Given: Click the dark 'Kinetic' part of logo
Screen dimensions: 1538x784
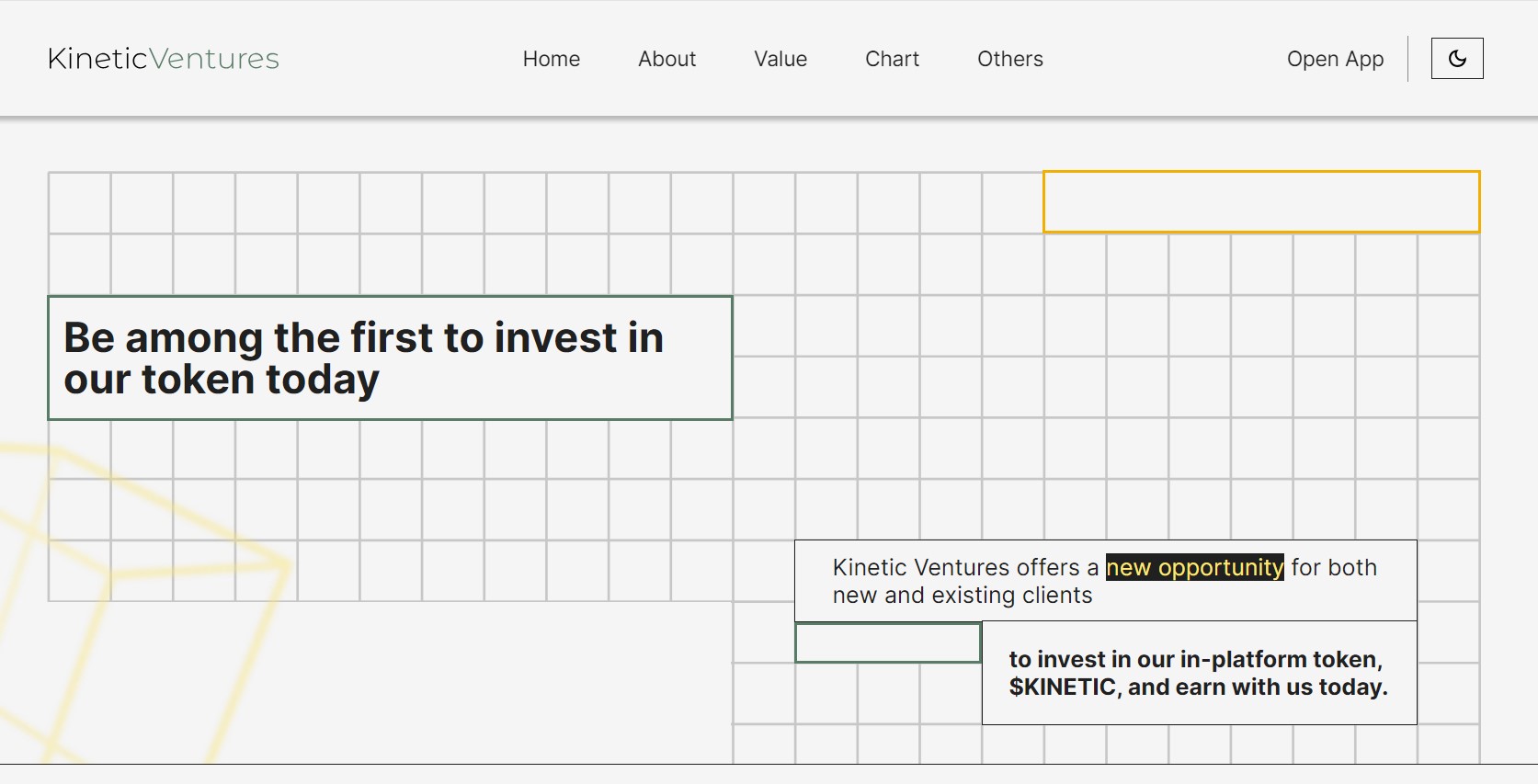Looking at the screenshot, I should click(97, 59).
